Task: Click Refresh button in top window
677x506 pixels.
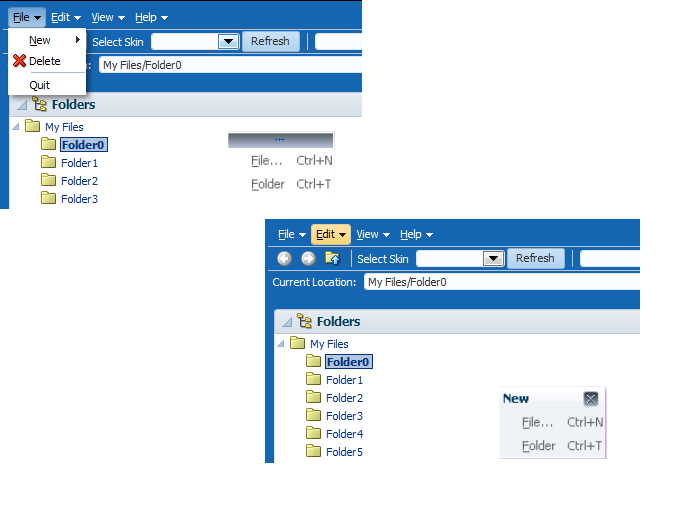Action: click(x=270, y=41)
